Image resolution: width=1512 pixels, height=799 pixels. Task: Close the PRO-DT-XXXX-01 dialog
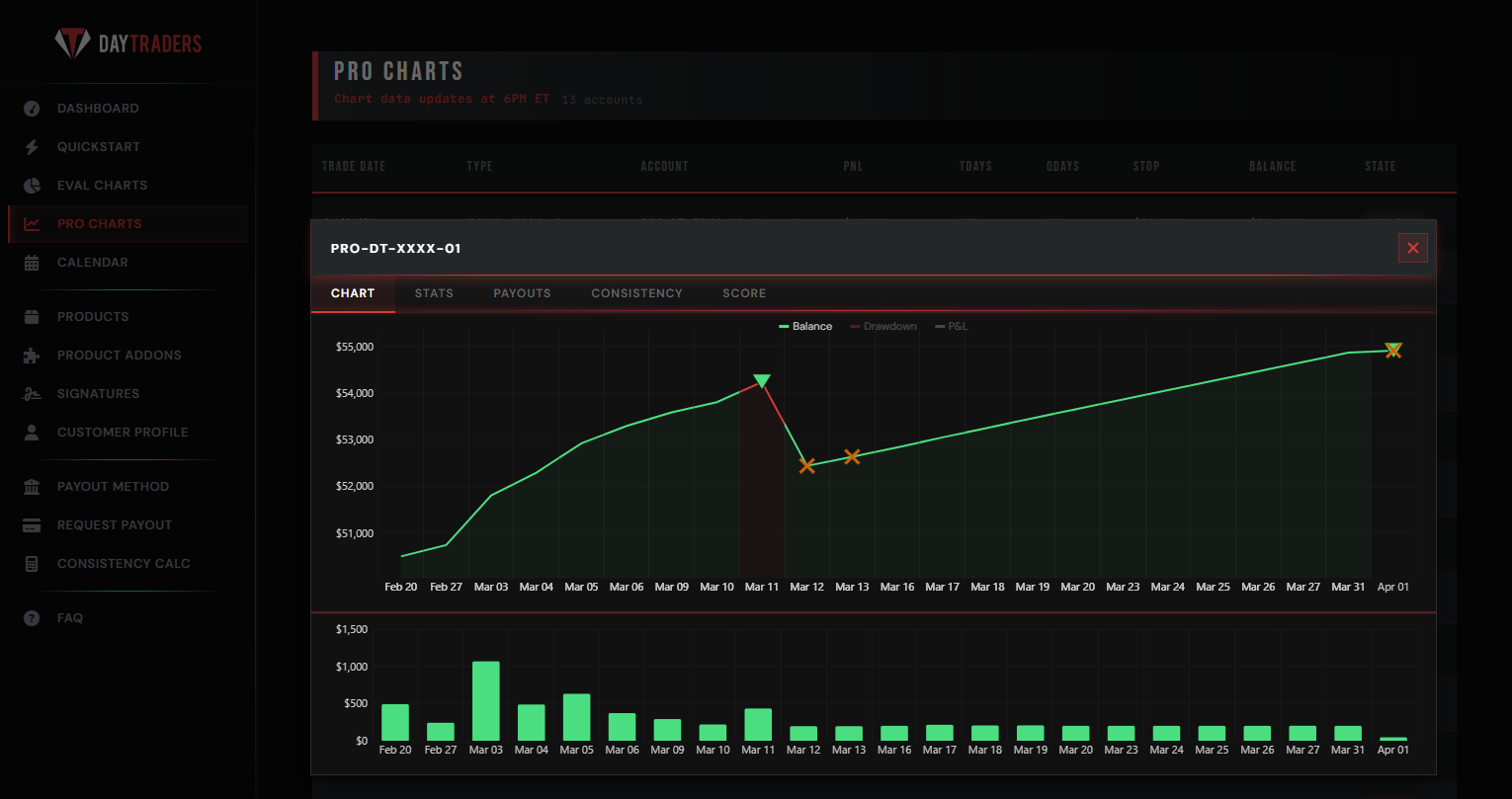pos(1413,248)
